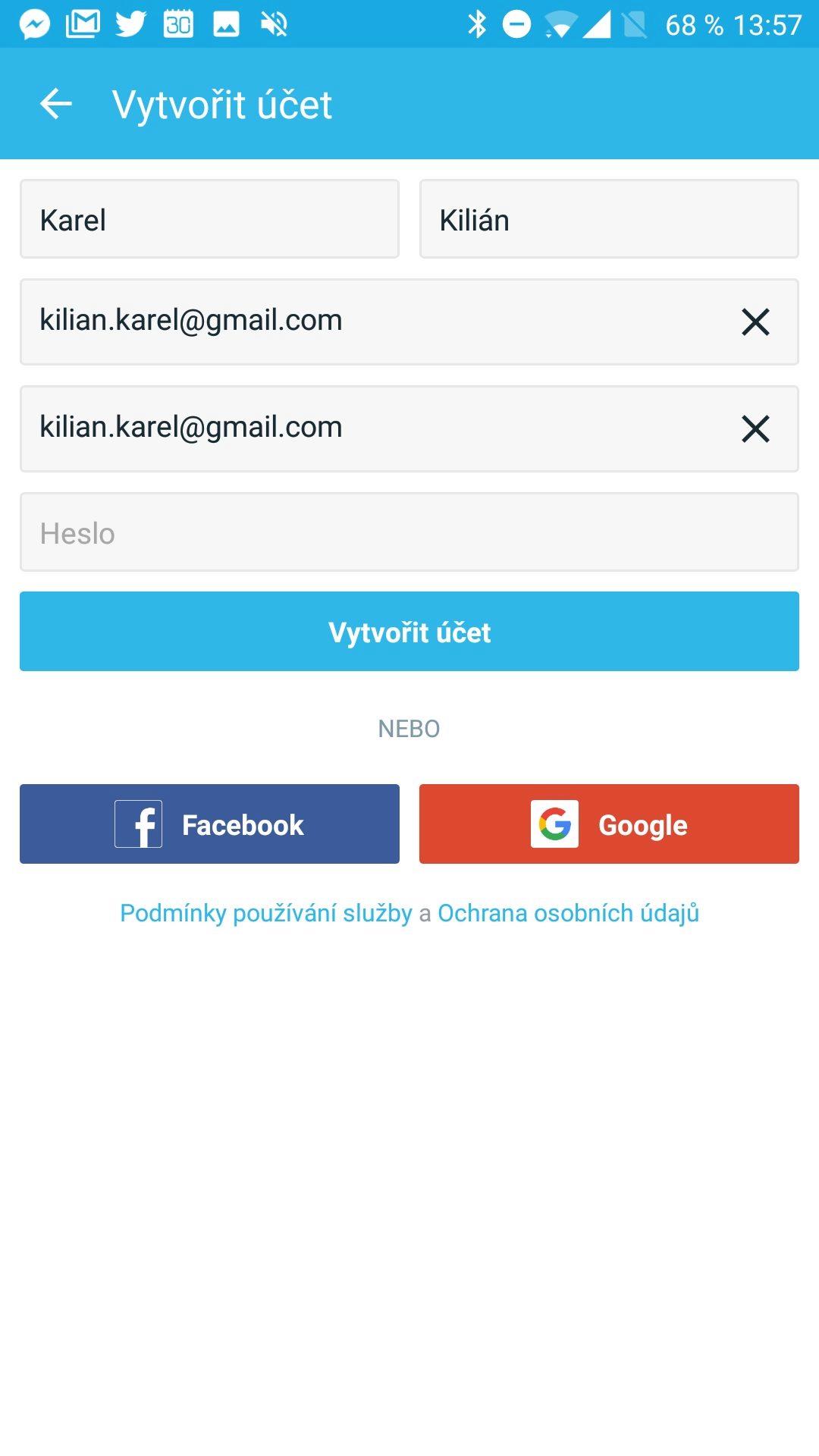
Task: Open Gmail notification icon in status bar
Action: pyautogui.click(x=83, y=24)
